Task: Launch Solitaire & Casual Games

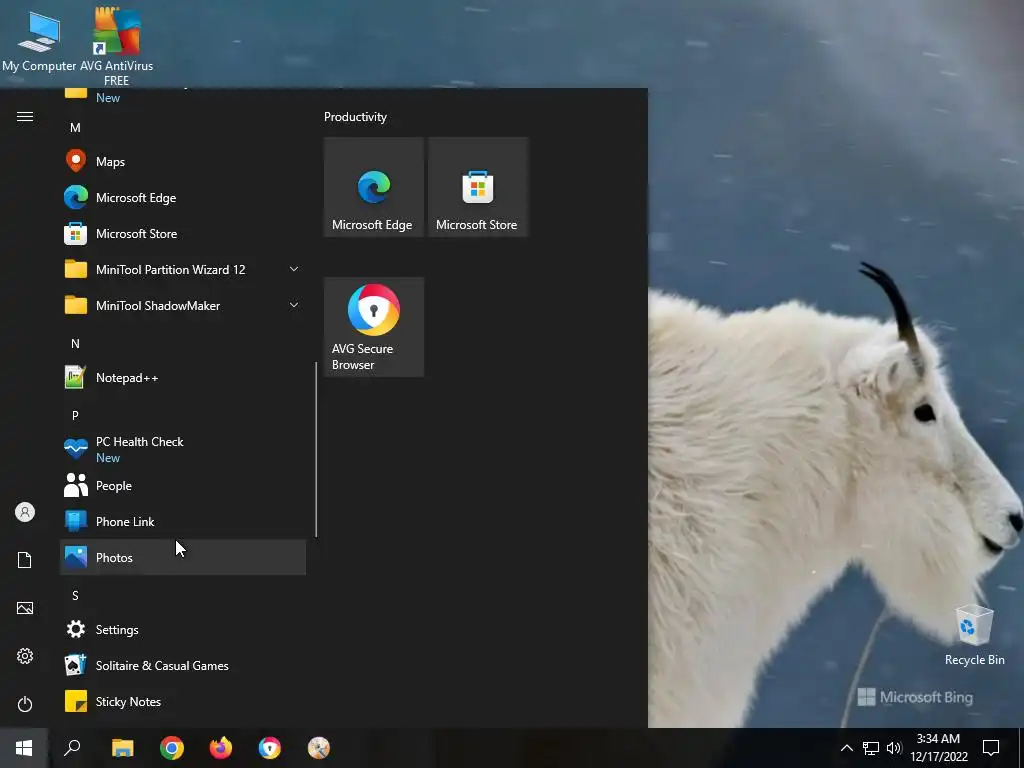Action: (x=183, y=665)
